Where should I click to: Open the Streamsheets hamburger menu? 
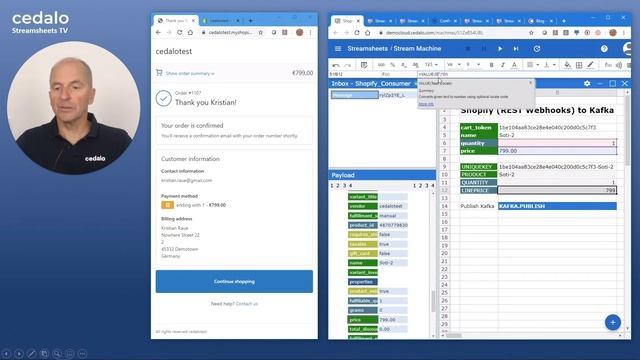[338, 49]
